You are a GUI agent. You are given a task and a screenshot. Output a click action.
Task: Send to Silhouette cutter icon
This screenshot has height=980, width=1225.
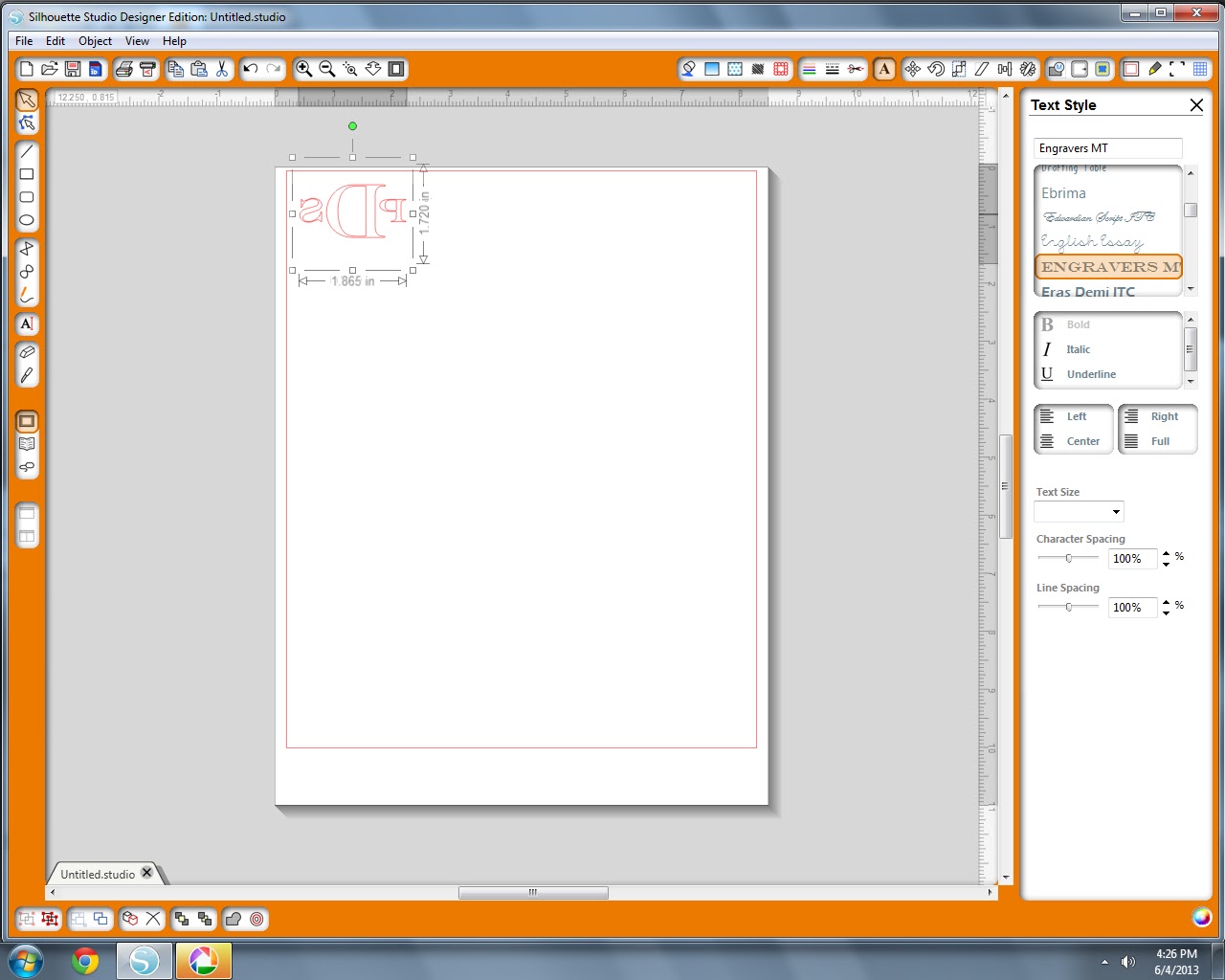point(147,69)
